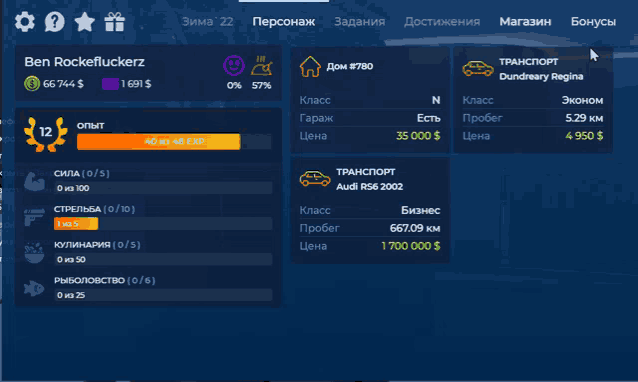Open the gift box icon
This screenshot has height=382, width=638.
115,22
